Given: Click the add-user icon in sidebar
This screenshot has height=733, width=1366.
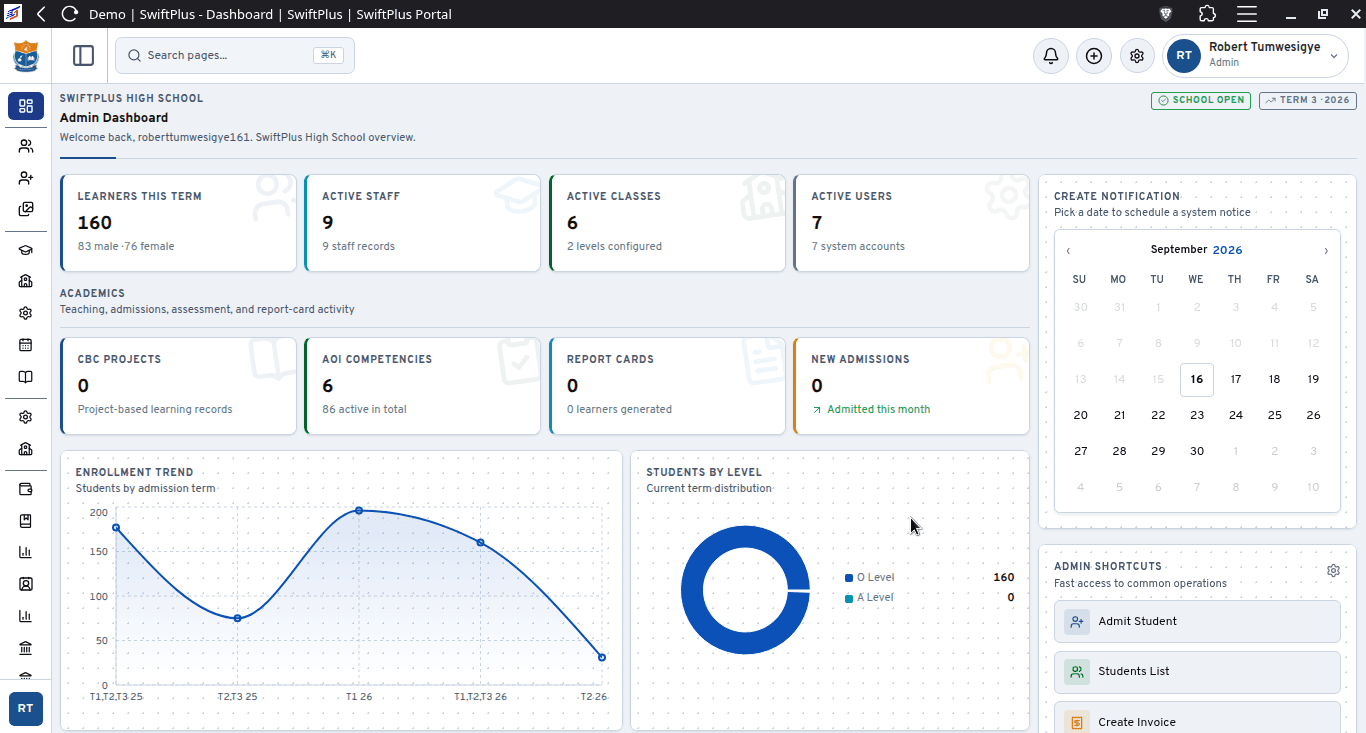Looking at the screenshot, I should 26,178.
